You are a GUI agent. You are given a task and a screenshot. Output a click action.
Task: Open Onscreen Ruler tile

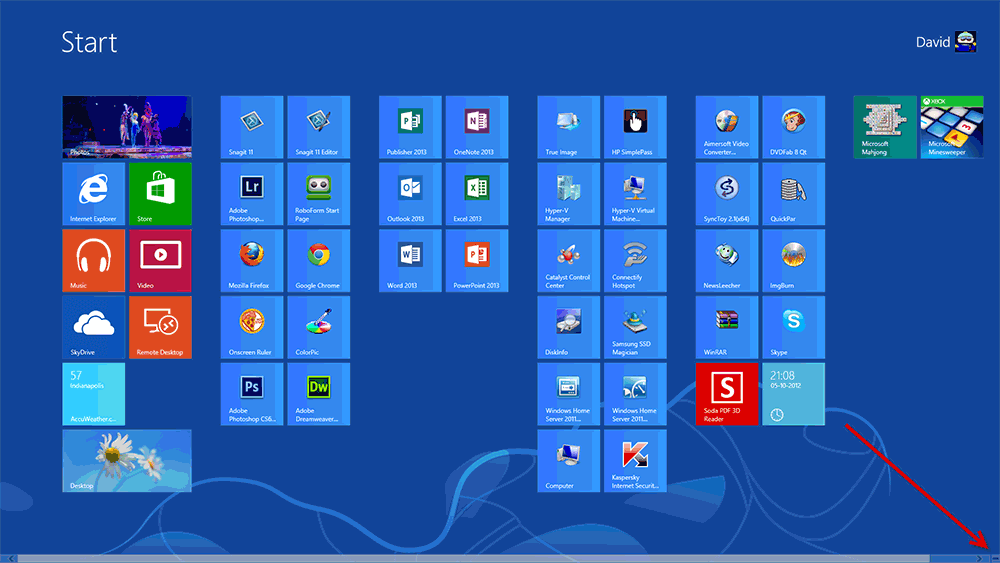click(252, 327)
